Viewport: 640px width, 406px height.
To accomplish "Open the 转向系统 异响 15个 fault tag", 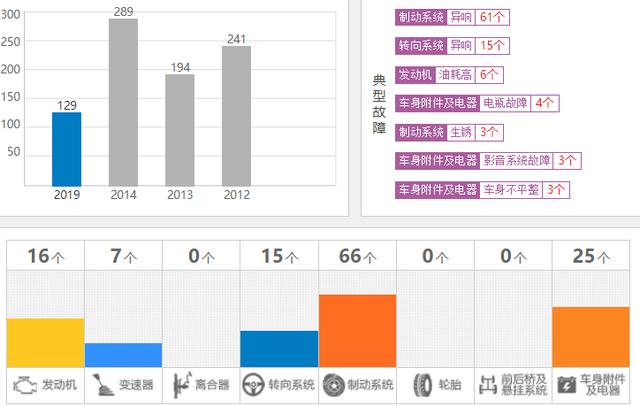I will click(x=452, y=46).
